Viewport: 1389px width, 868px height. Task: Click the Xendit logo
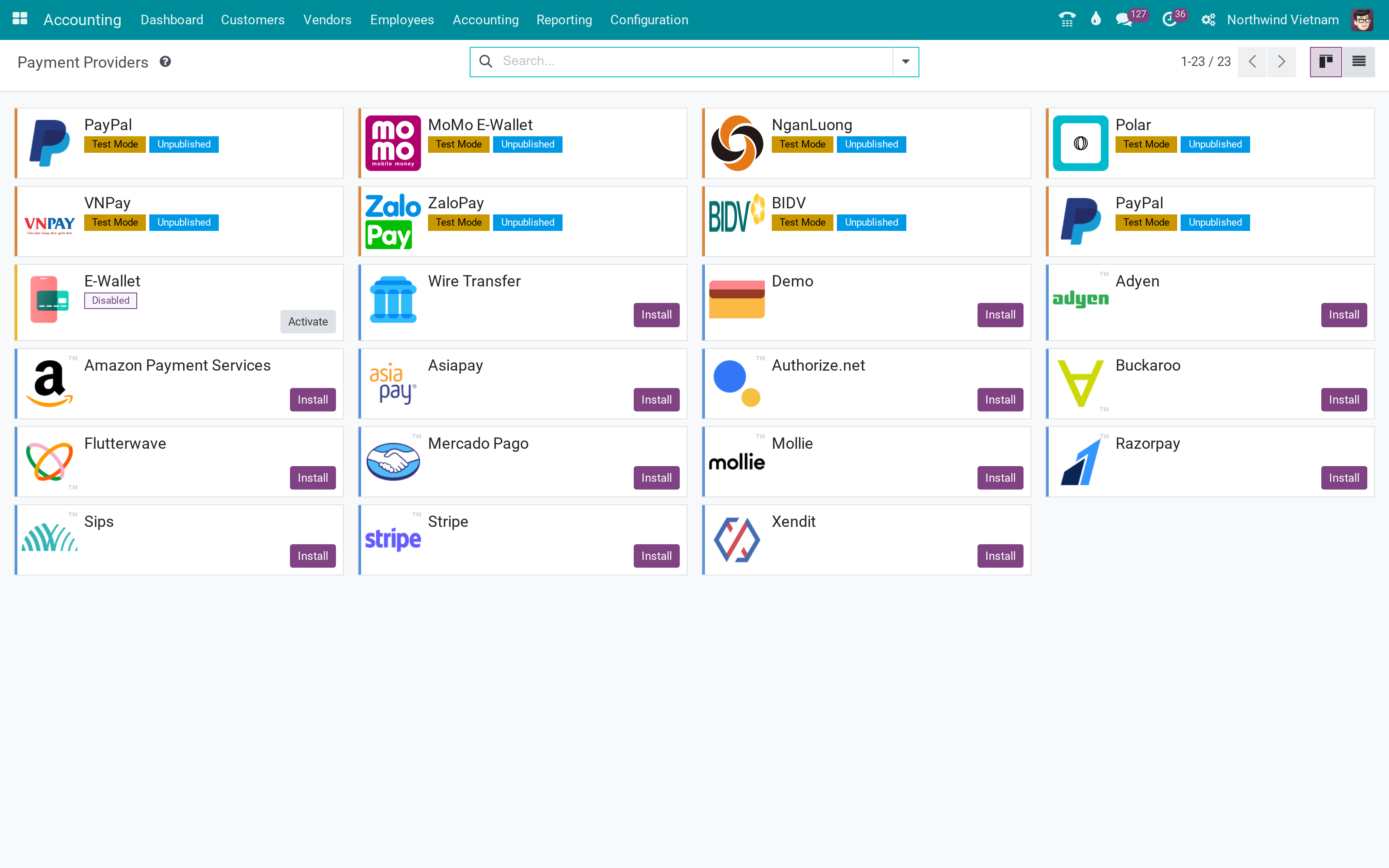737,539
